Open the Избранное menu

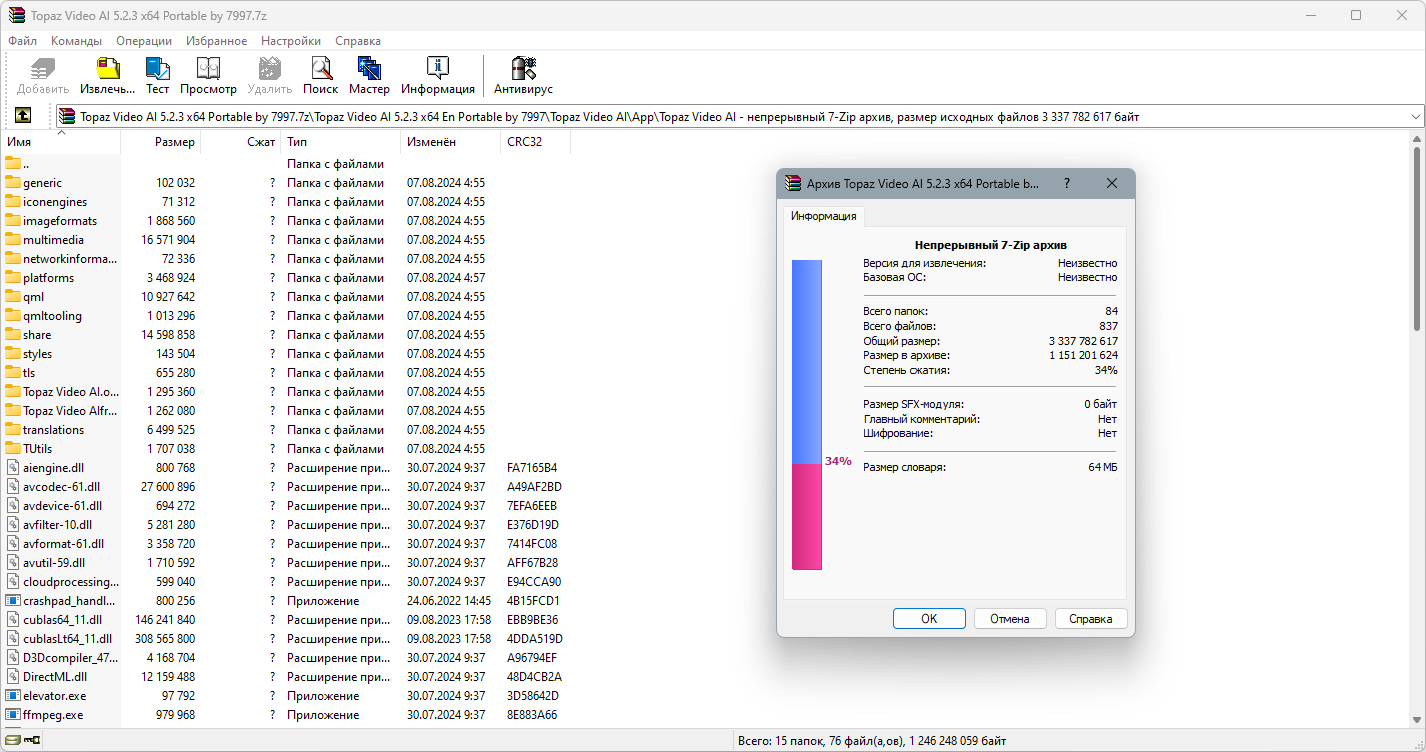[x=216, y=41]
